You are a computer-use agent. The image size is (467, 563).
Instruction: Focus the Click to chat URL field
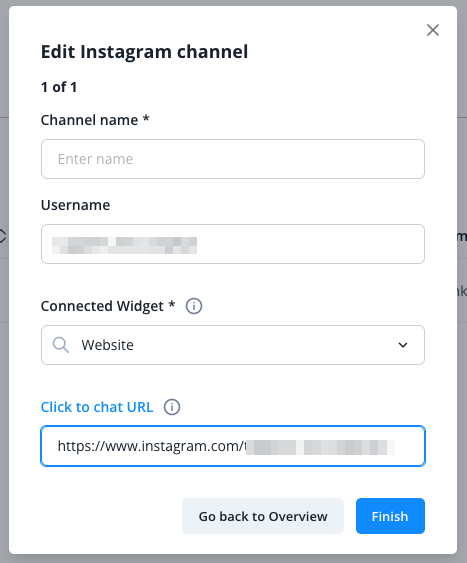tap(233, 446)
